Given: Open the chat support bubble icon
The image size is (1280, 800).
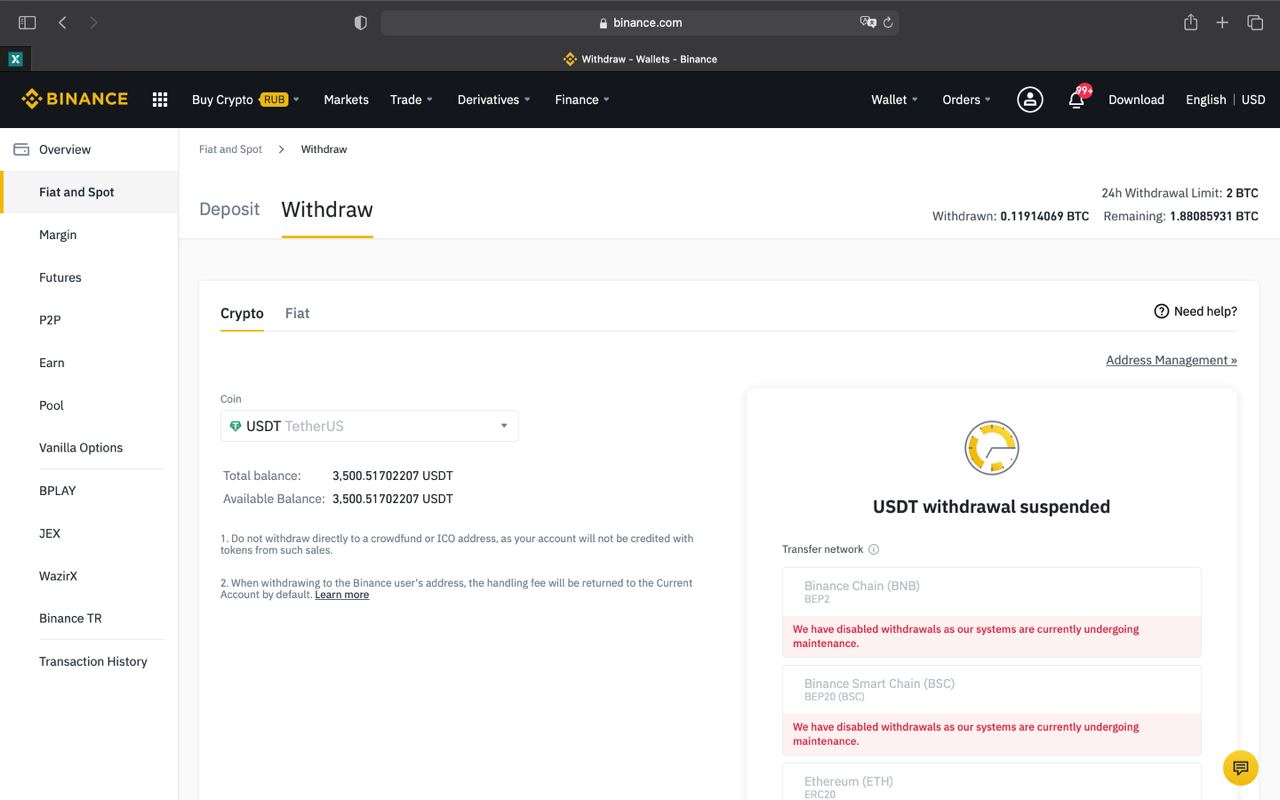Looking at the screenshot, I should tap(1240, 768).
